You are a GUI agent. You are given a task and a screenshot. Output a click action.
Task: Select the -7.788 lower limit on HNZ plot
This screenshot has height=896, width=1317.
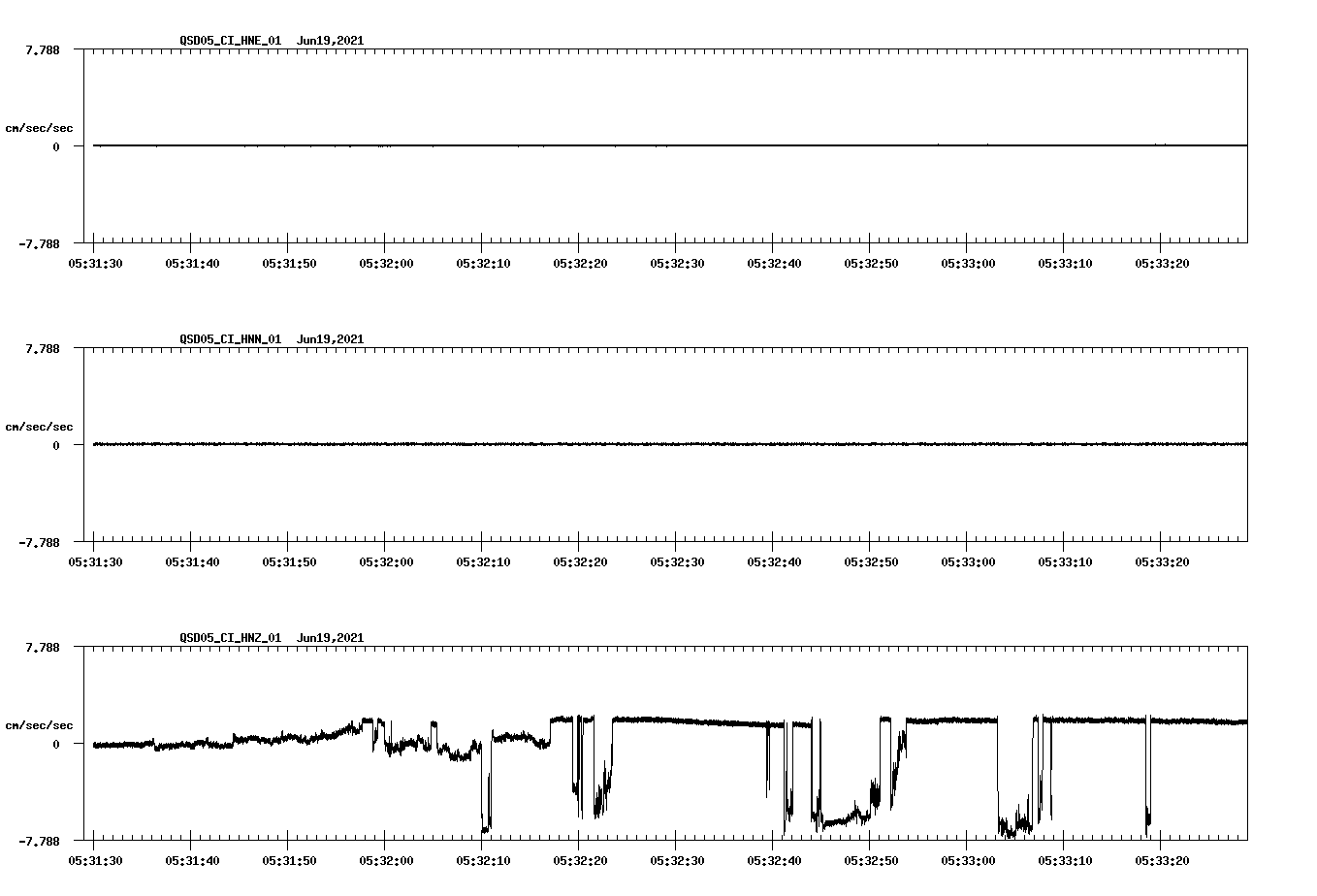[x=40, y=841]
